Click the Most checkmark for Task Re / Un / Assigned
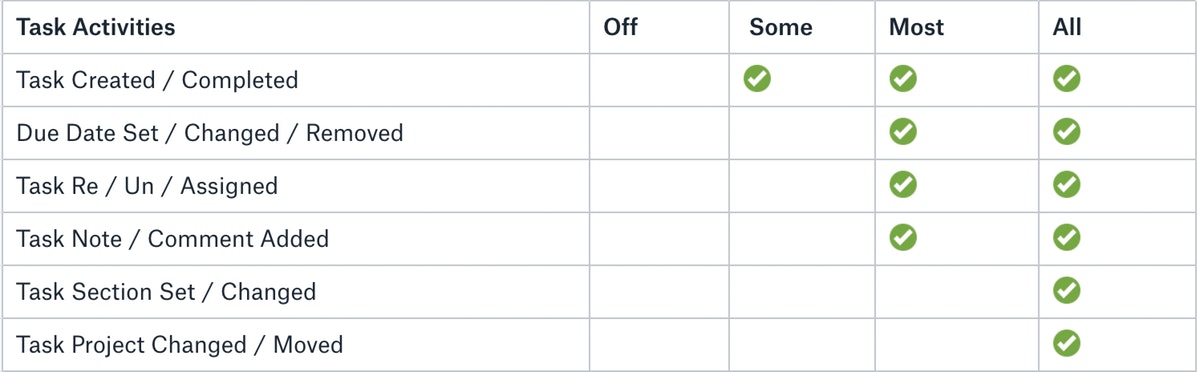This screenshot has width=1200, height=372. [903, 184]
